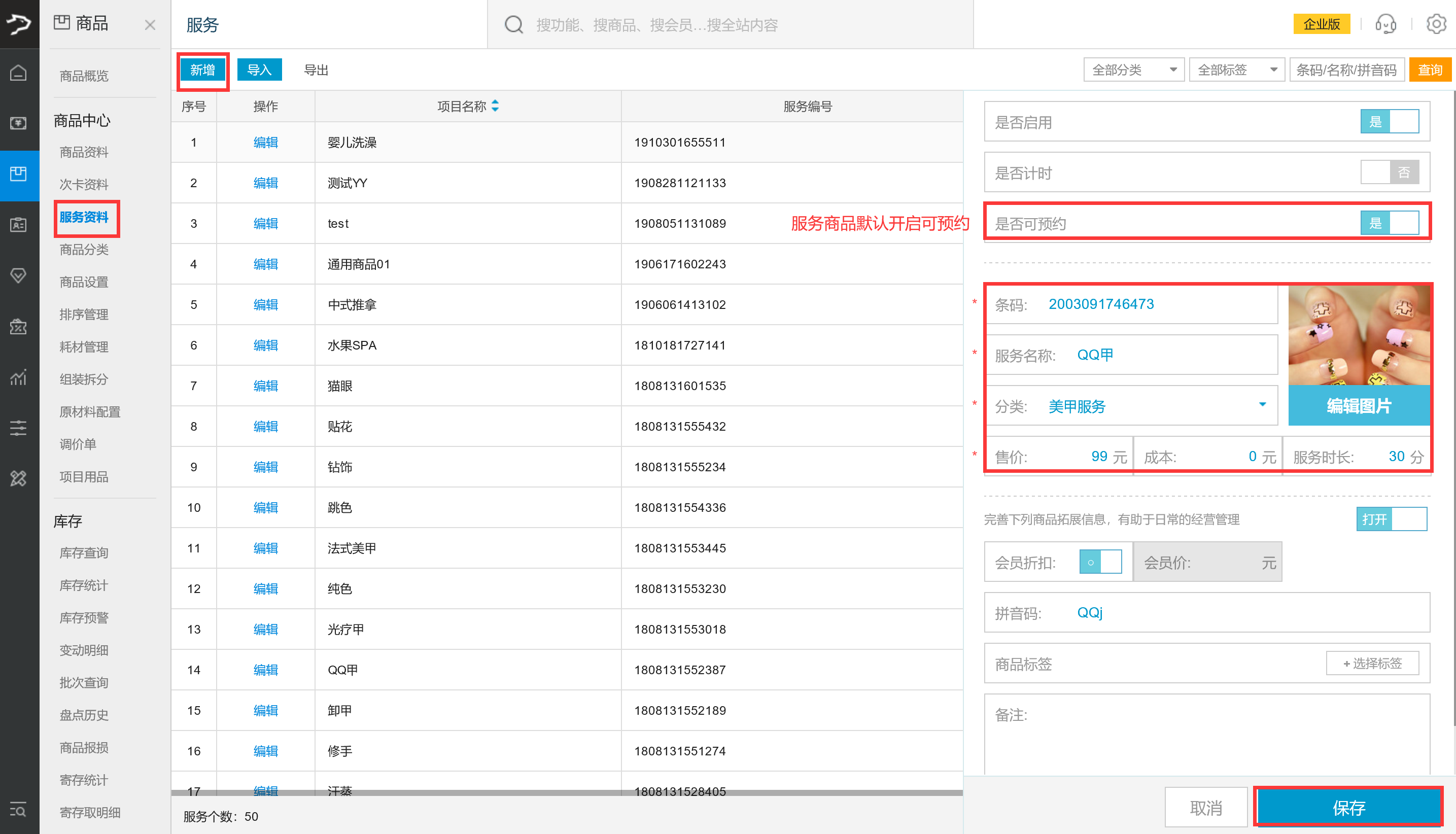Edit the 婴儿洗澡 service row

click(265, 142)
